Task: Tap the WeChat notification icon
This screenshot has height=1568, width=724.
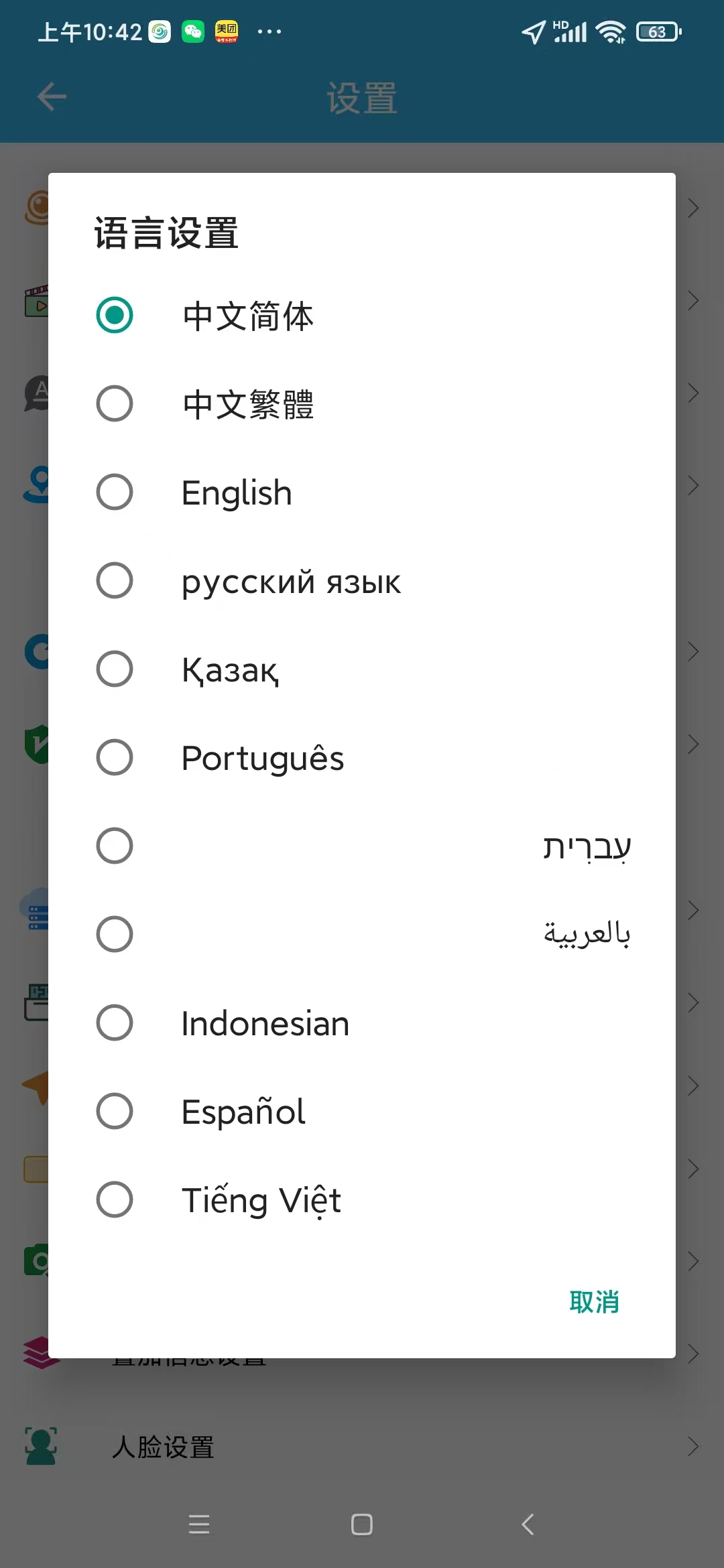Action: pyautogui.click(x=193, y=31)
